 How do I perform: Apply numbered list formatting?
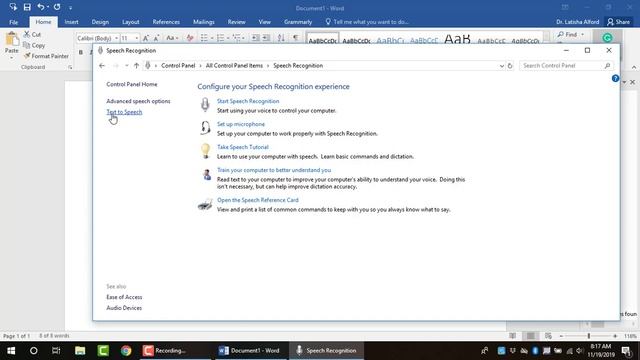tap(221, 38)
